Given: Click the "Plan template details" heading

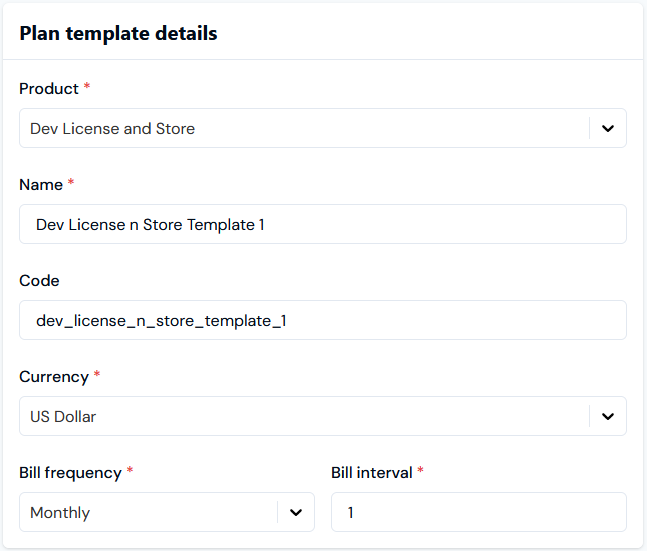Looking at the screenshot, I should pos(118,33).
